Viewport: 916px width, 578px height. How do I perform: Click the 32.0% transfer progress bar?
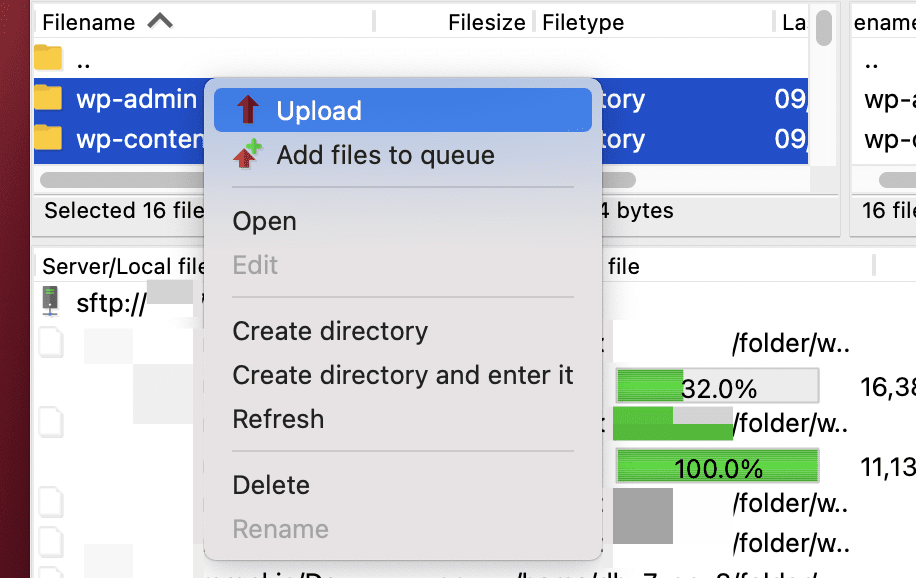click(717, 386)
